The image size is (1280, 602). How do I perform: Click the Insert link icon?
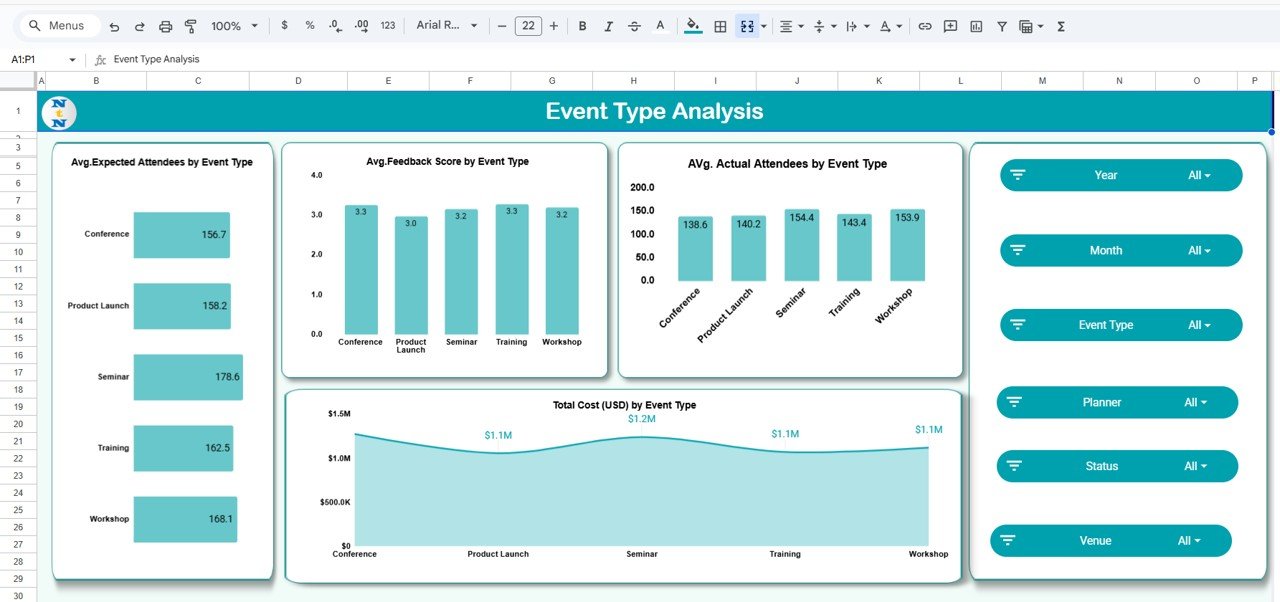tap(925, 26)
